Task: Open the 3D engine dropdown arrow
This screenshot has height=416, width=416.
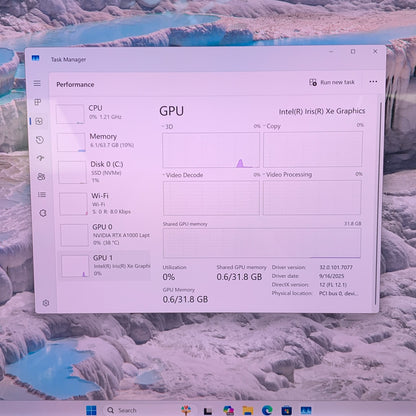Action: click(x=163, y=127)
